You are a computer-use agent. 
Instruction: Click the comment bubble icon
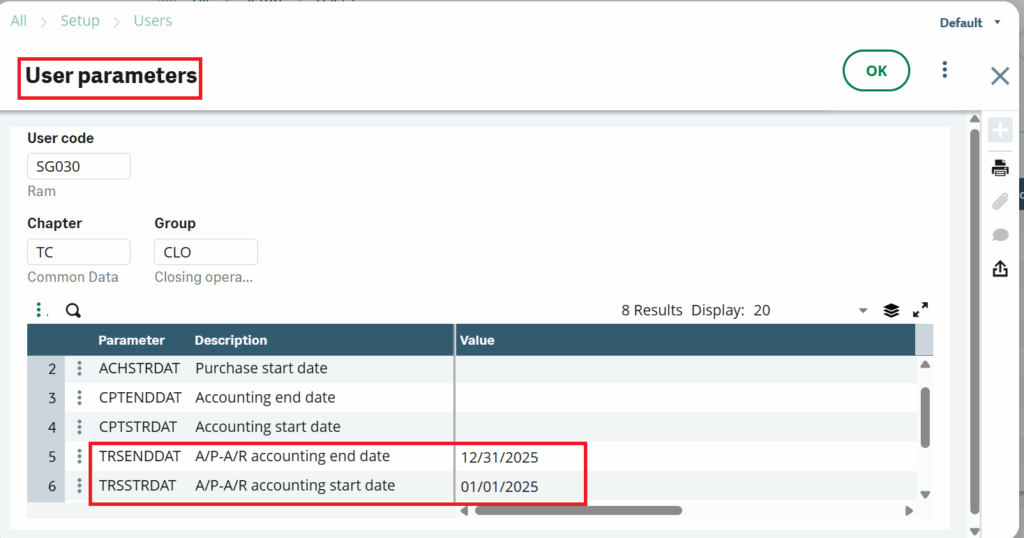(999, 235)
